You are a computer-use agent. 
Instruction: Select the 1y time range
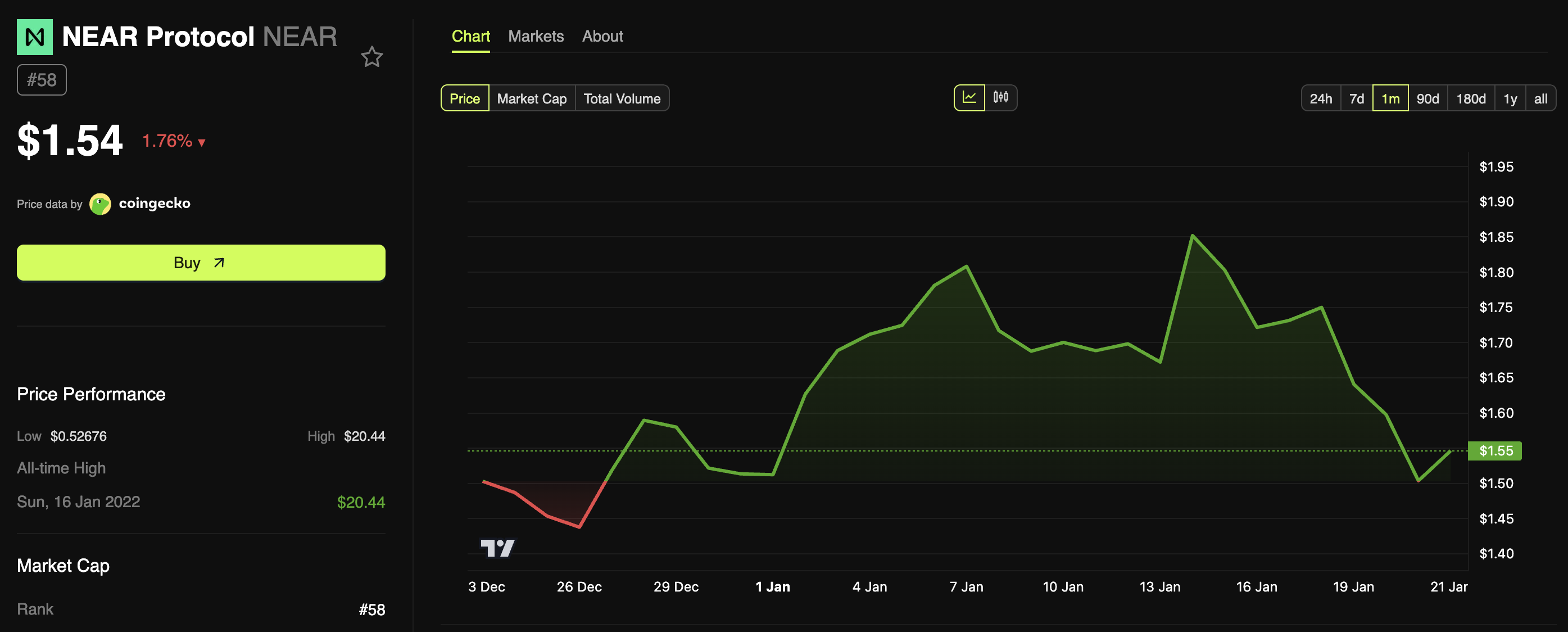pyautogui.click(x=1510, y=98)
